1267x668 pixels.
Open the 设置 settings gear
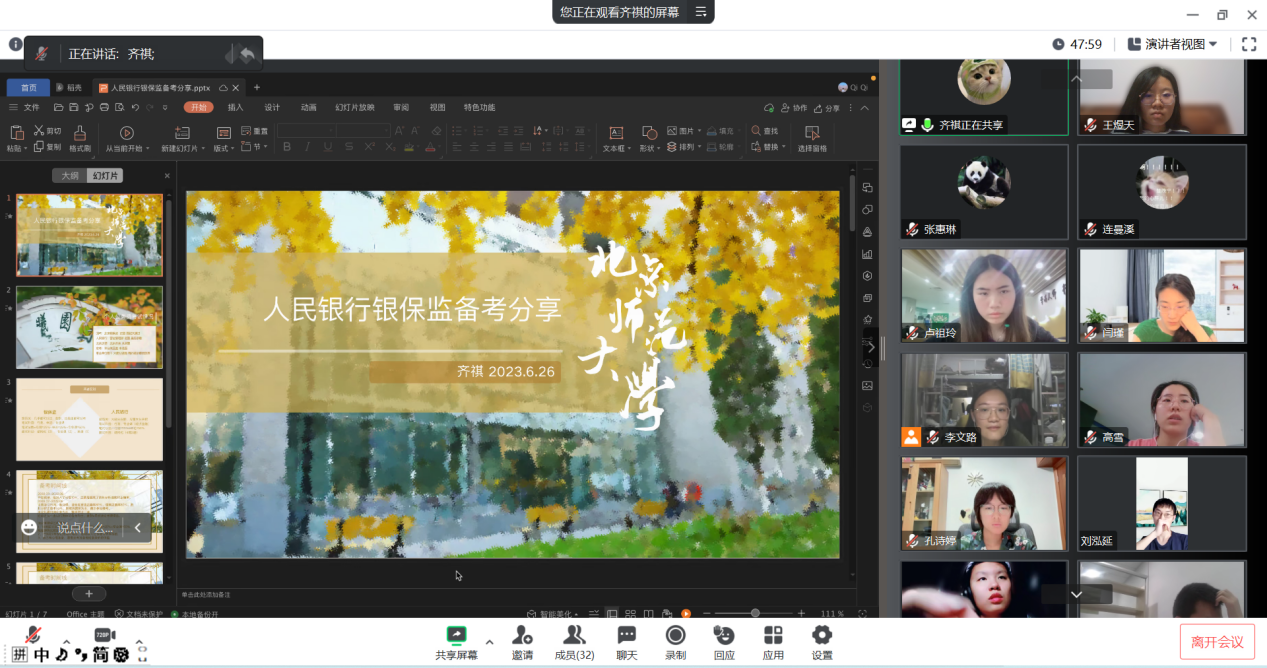[822, 635]
